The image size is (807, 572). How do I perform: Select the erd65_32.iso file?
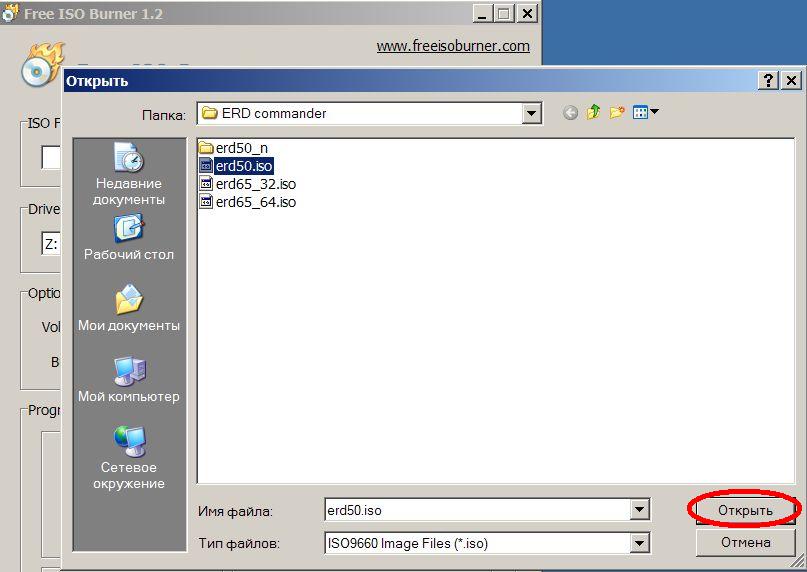(x=255, y=184)
